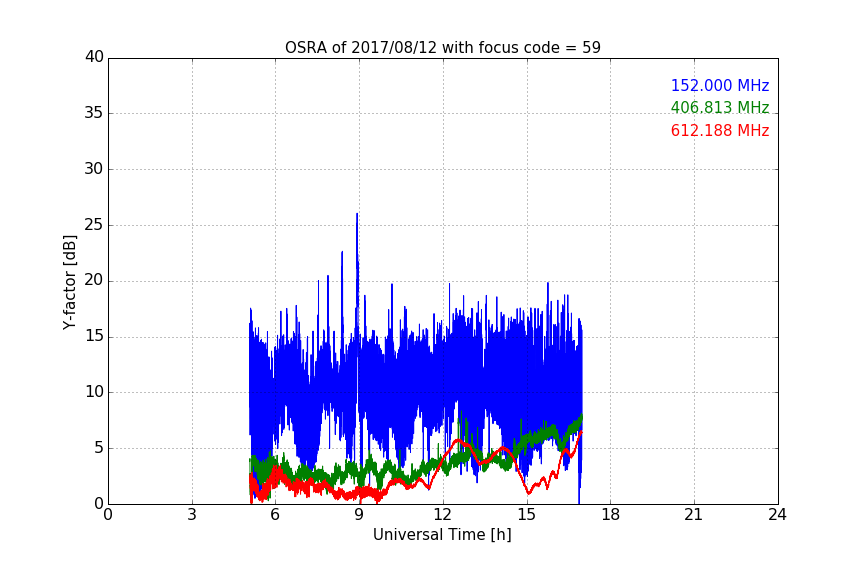The image size is (864, 576).
Task: Click the x-axis tick label '12'
Action: pos(443,515)
